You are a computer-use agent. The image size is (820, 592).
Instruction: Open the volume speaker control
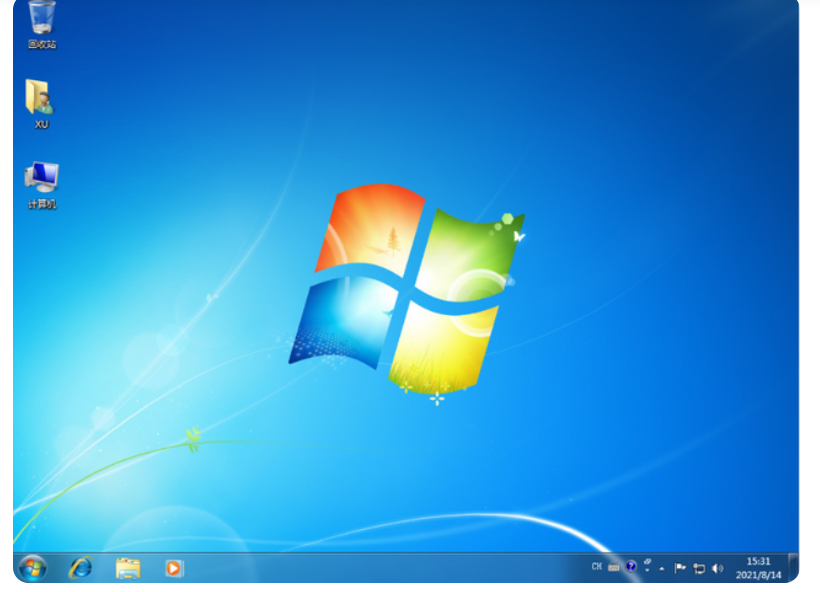[717, 568]
